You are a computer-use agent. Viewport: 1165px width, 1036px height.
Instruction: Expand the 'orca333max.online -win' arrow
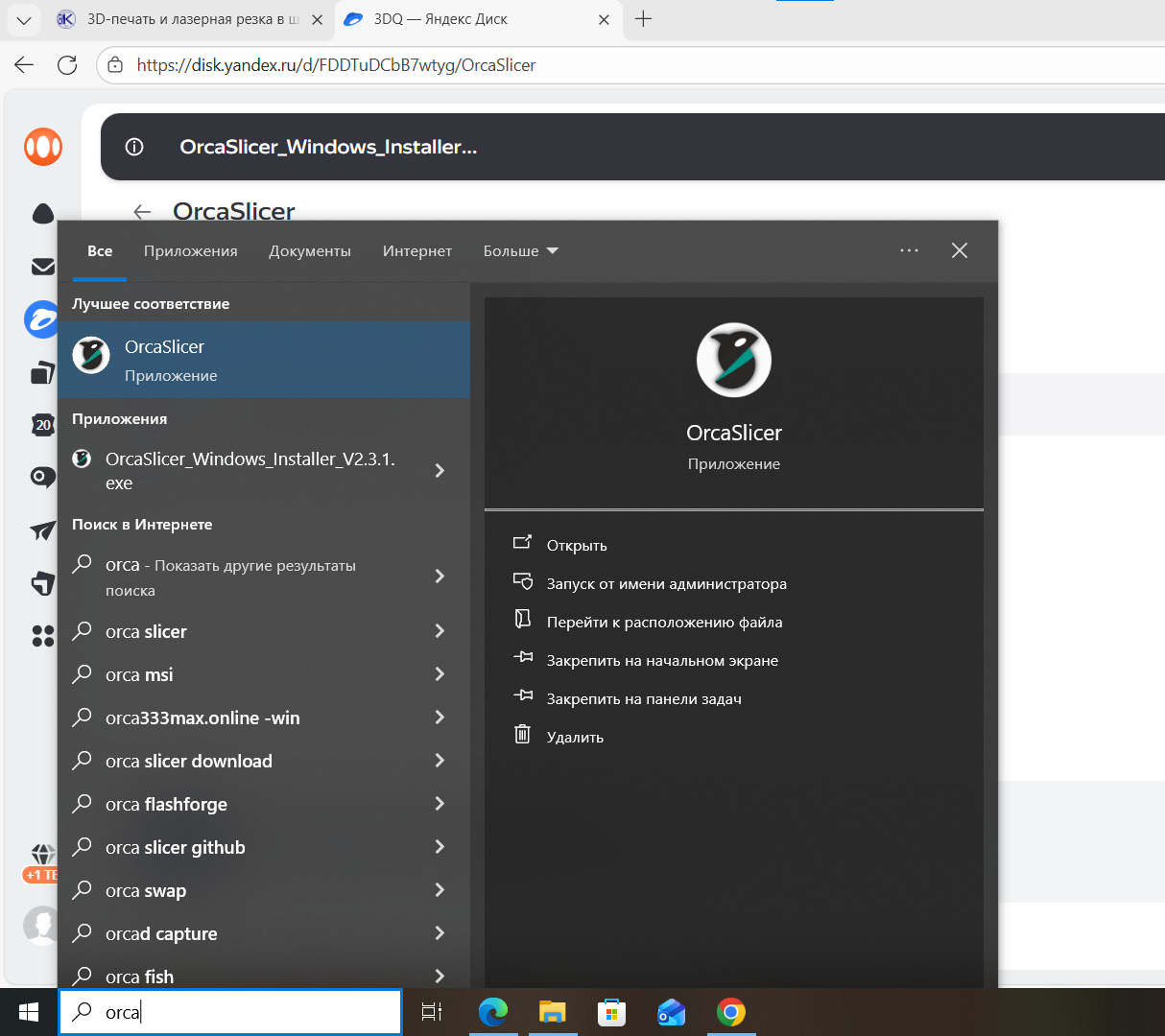pos(440,718)
